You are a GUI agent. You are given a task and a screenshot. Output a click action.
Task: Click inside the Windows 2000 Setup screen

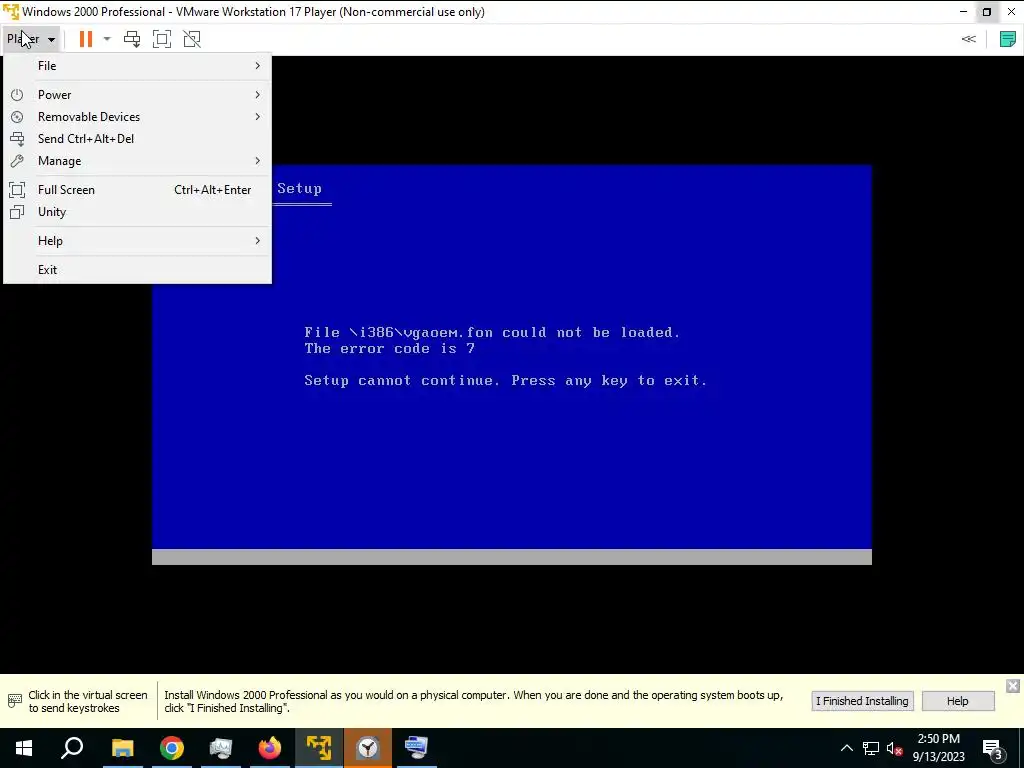511,364
